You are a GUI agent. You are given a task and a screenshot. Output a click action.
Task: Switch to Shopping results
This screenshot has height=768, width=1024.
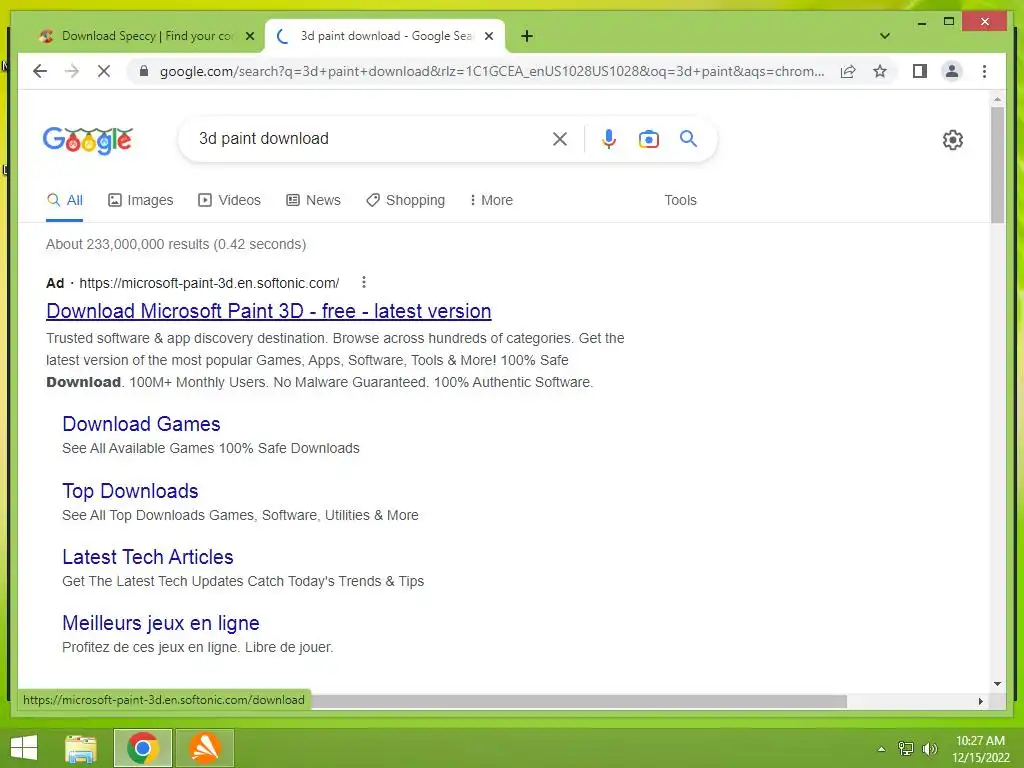[x=406, y=200]
